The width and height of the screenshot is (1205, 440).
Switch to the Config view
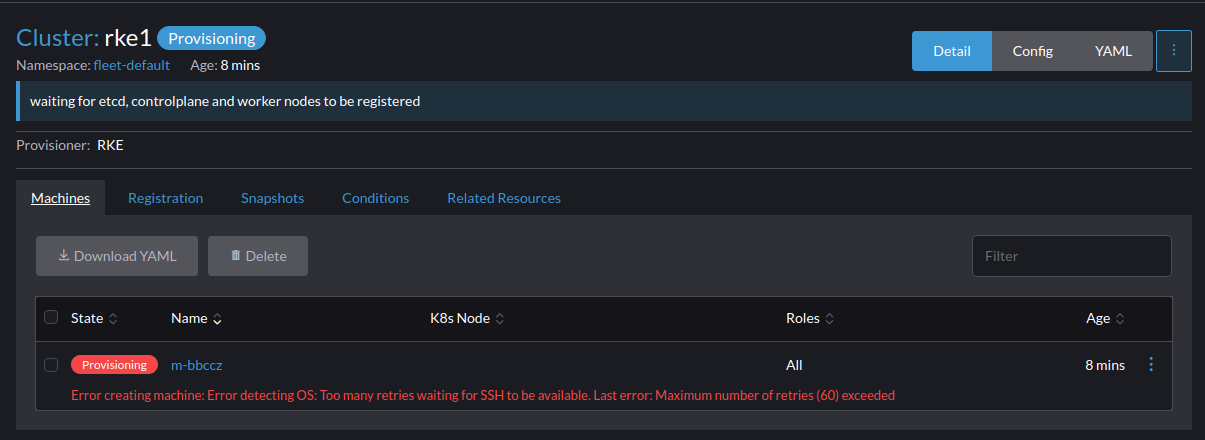point(1033,51)
